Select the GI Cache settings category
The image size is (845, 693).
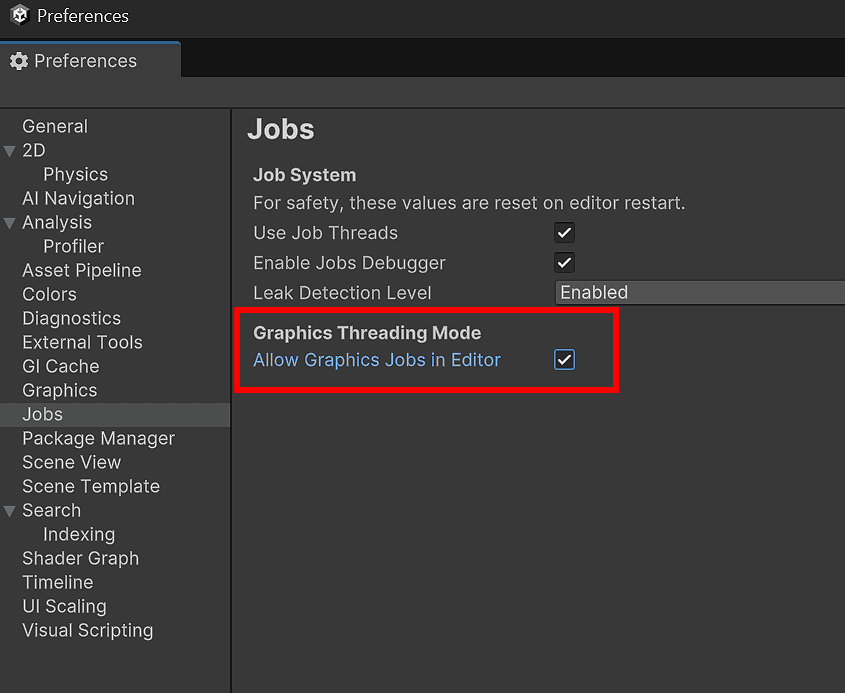click(62, 366)
